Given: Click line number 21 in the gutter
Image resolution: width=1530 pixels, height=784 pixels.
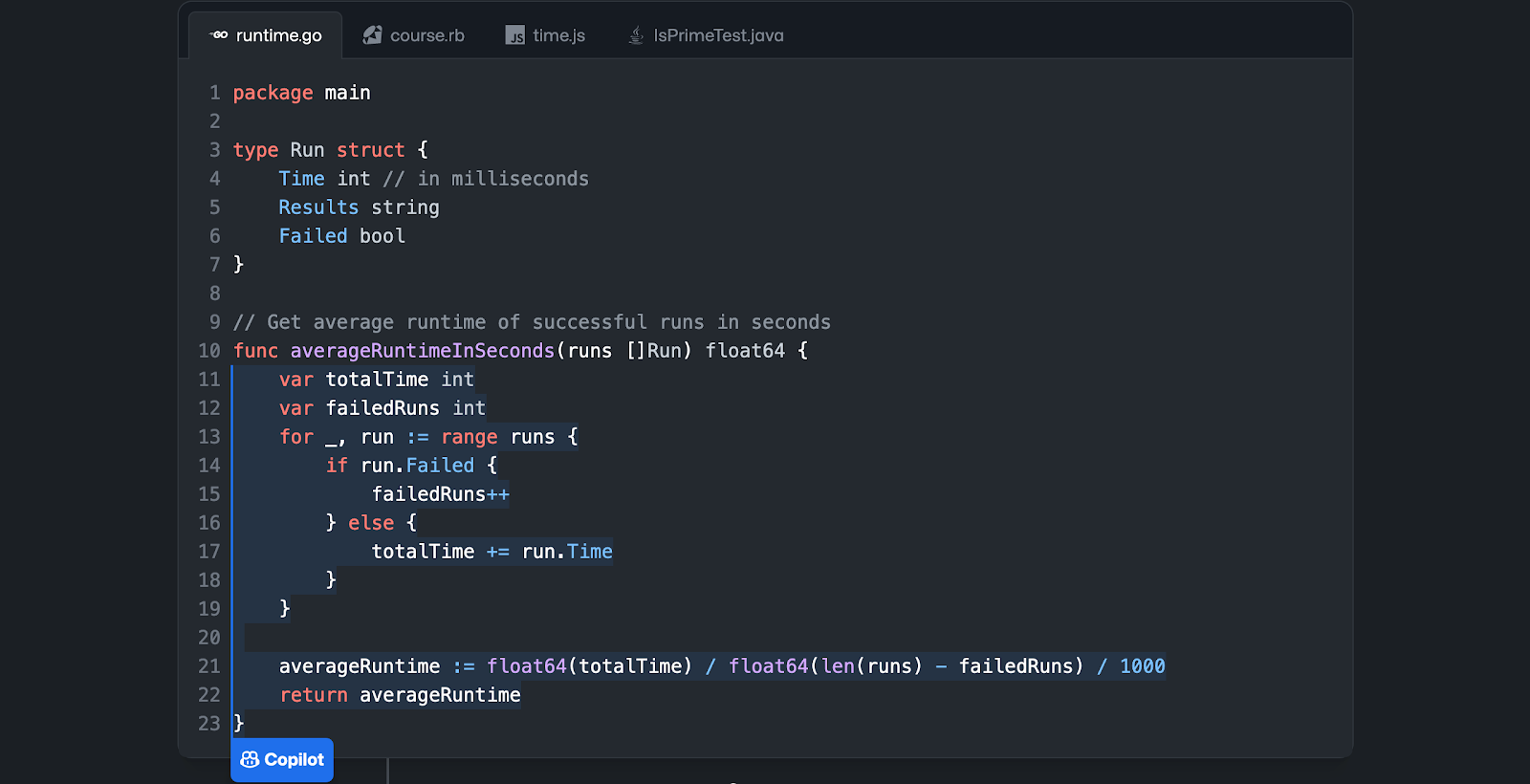Looking at the screenshot, I should (x=209, y=666).
